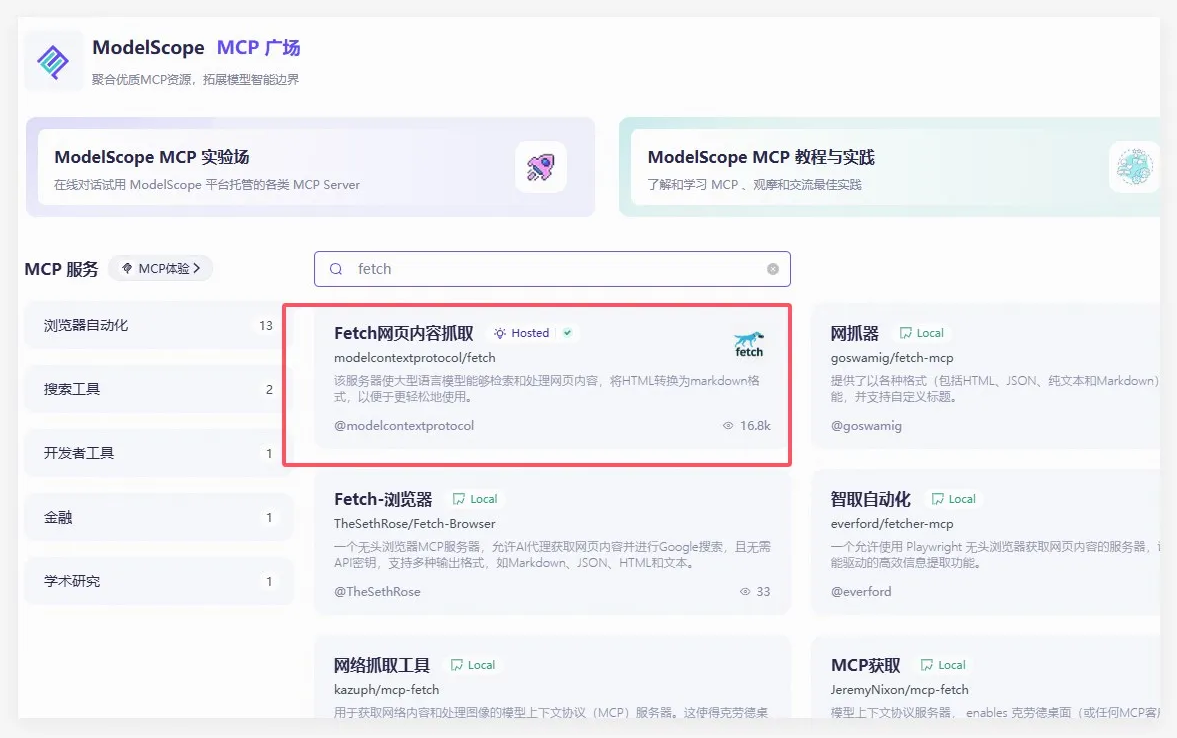This screenshot has height=738, width=1177.
Task: Click the rocket icon on MCP 实验场
Action: (x=540, y=167)
